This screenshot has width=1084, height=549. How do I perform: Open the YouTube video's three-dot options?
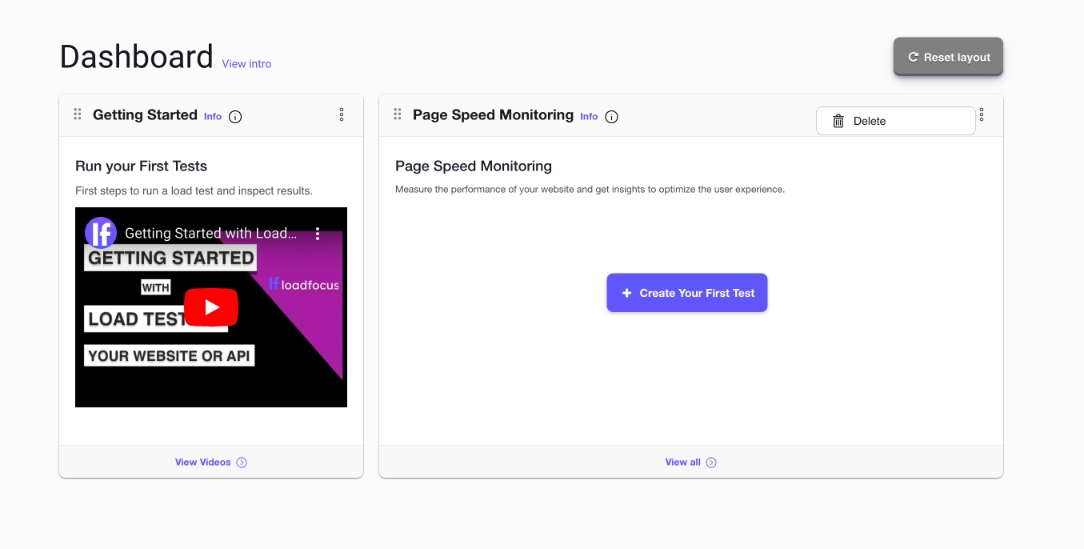(x=318, y=233)
